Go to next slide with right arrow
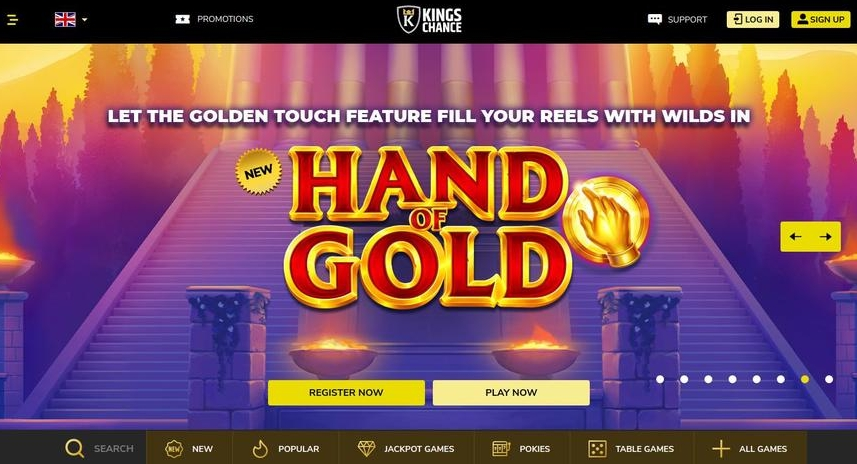857x464 pixels. [x=825, y=237]
